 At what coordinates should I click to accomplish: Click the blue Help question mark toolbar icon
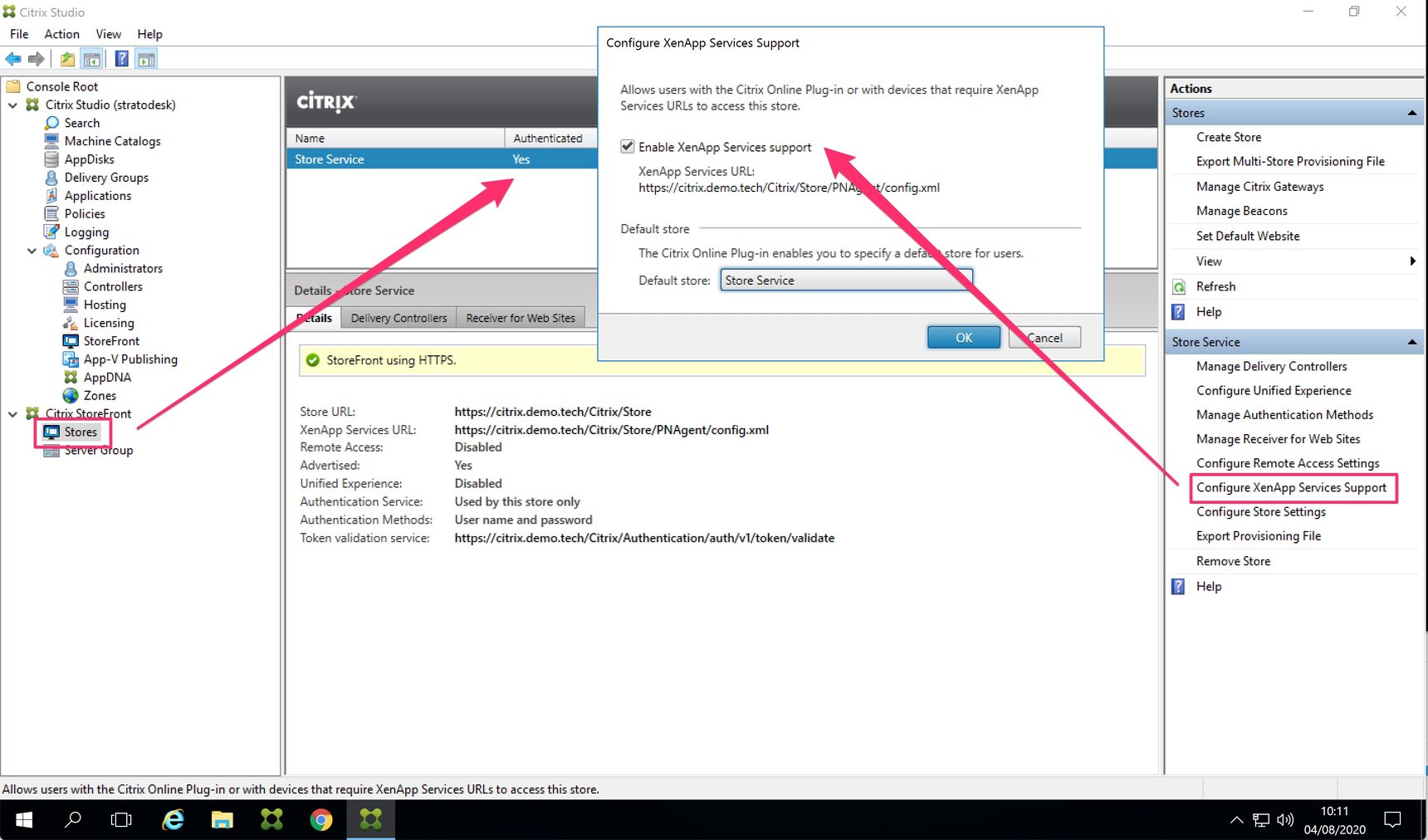pos(121,59)
